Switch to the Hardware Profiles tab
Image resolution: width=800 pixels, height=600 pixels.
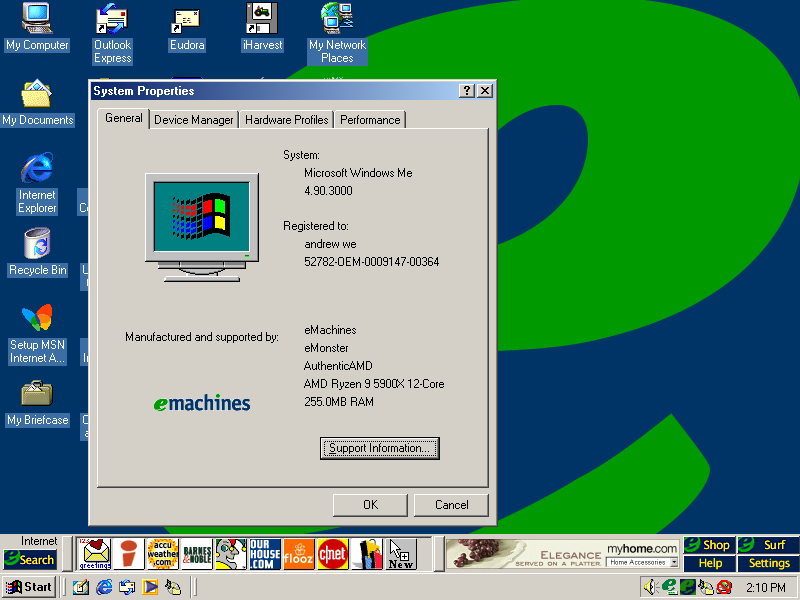tap(286, 120)
